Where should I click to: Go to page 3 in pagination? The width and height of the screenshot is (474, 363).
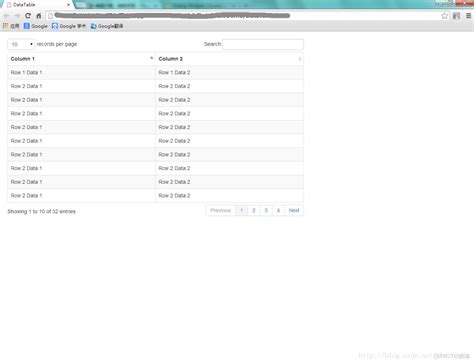point(266,210)
